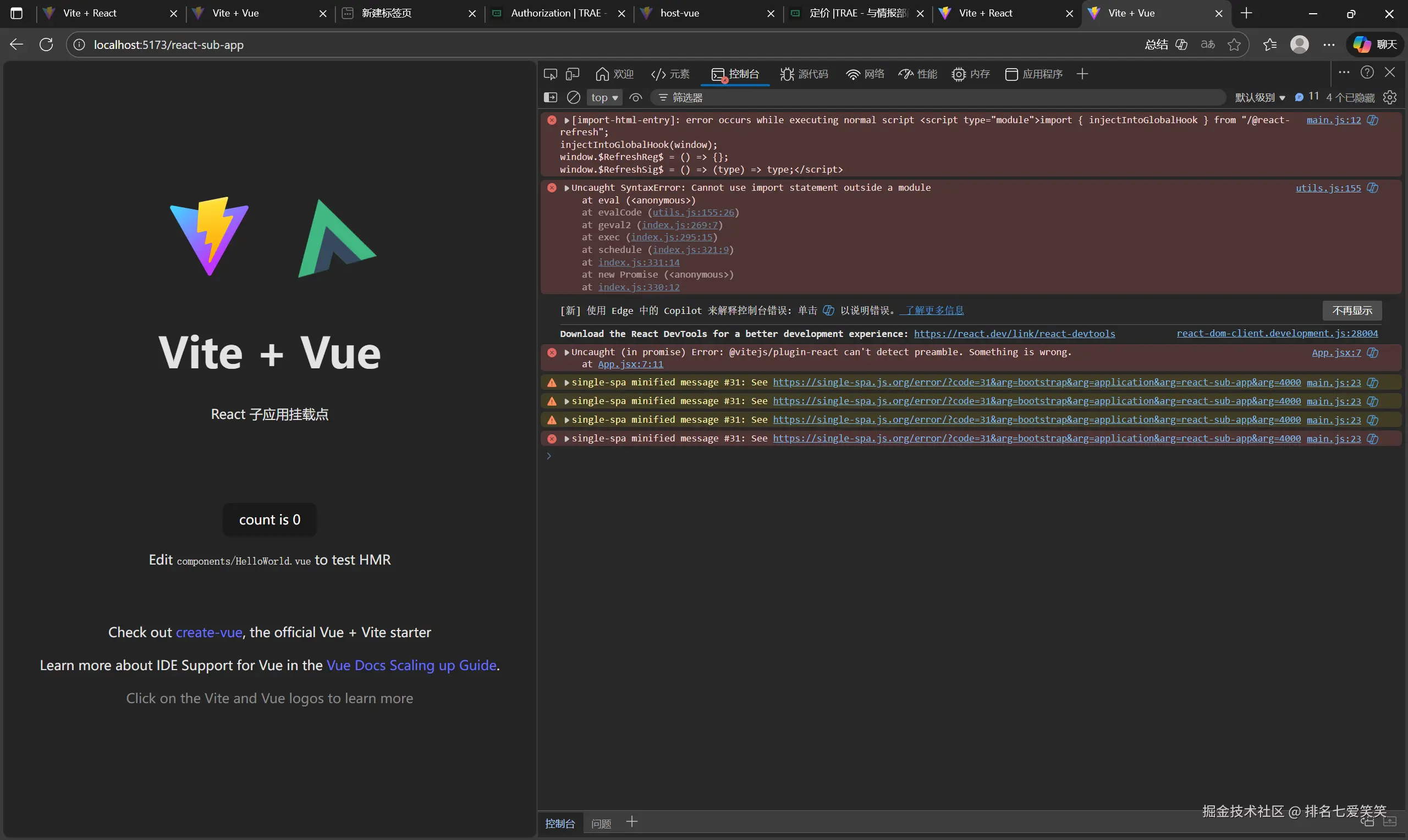
Task: Open console settings gear icon
Action: (x=1389, y=97)
